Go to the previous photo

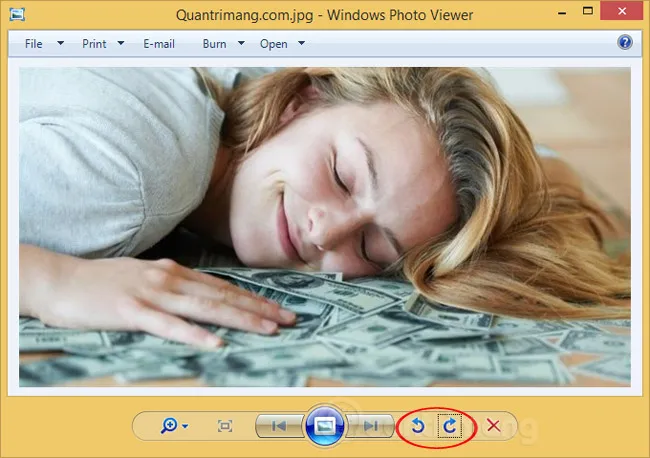[x=279, y=426]
